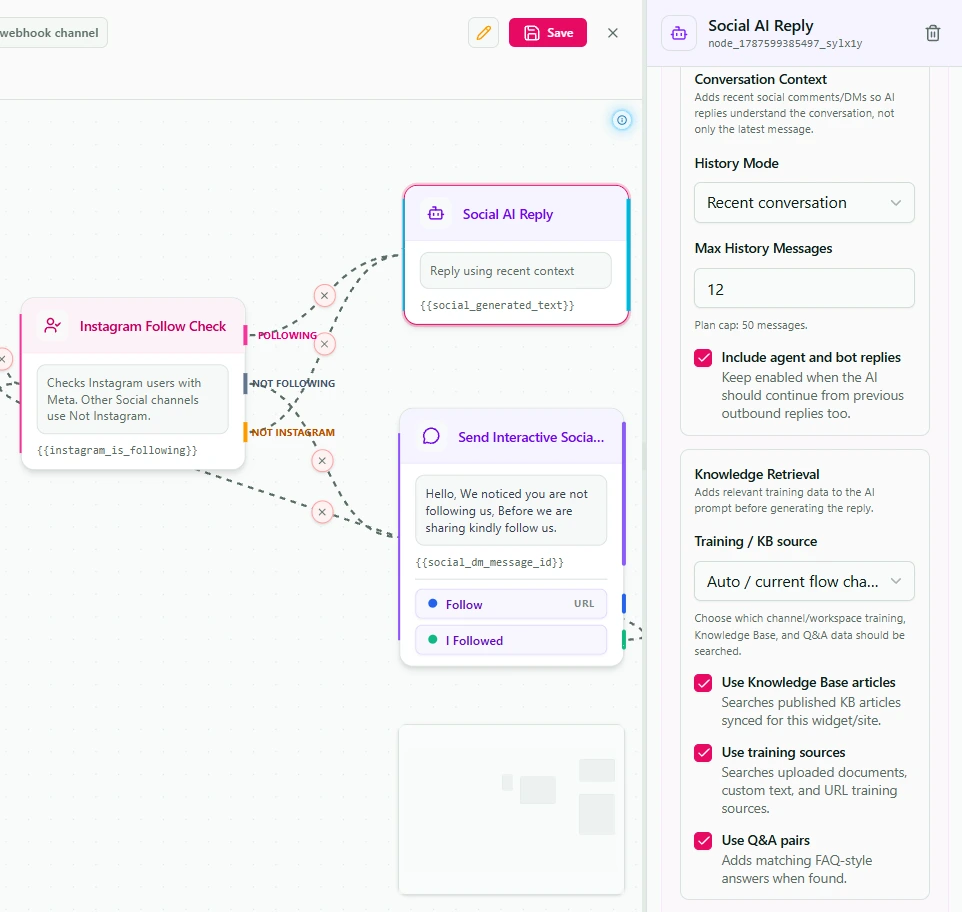Disable Use Q&A pairs checkbox
Viewport: 962px width, 912px height.
(x=703, y=840)
